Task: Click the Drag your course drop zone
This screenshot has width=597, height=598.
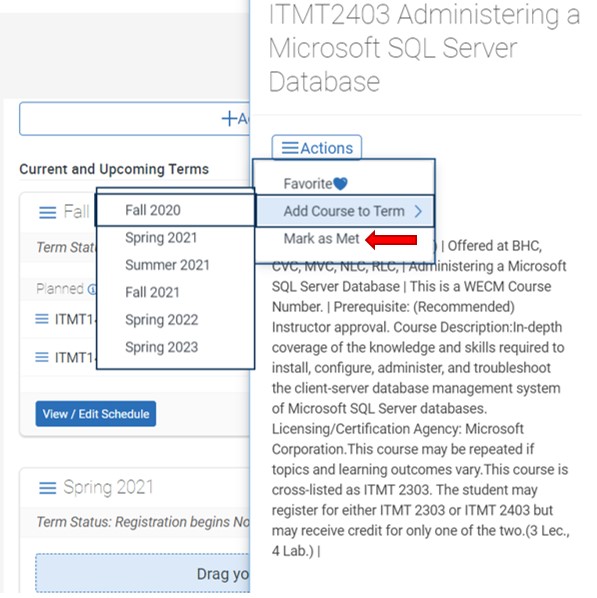Action: click(143, 573)
